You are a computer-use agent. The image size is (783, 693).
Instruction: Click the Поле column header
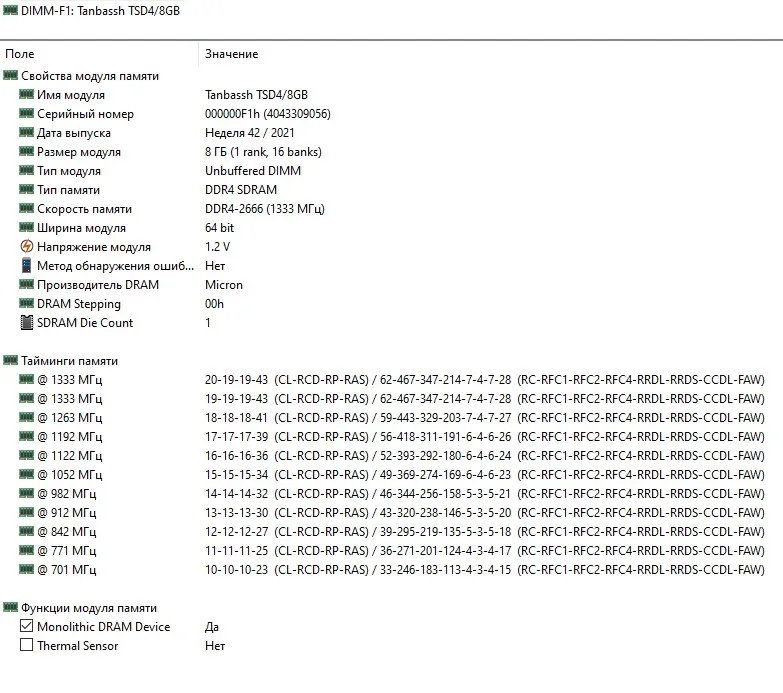(99, 54)
